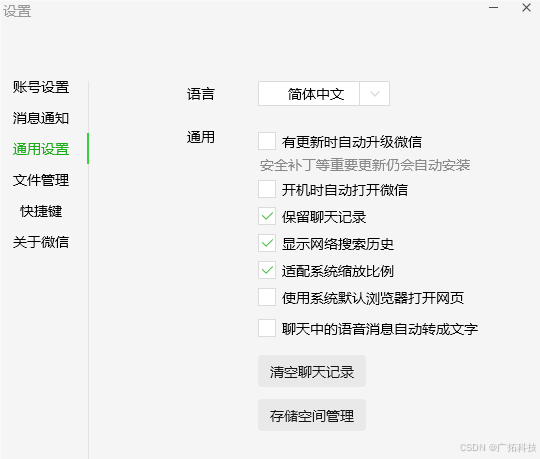
Task: Open the 简体中文 language combo box
Action: tap(324, 94)
